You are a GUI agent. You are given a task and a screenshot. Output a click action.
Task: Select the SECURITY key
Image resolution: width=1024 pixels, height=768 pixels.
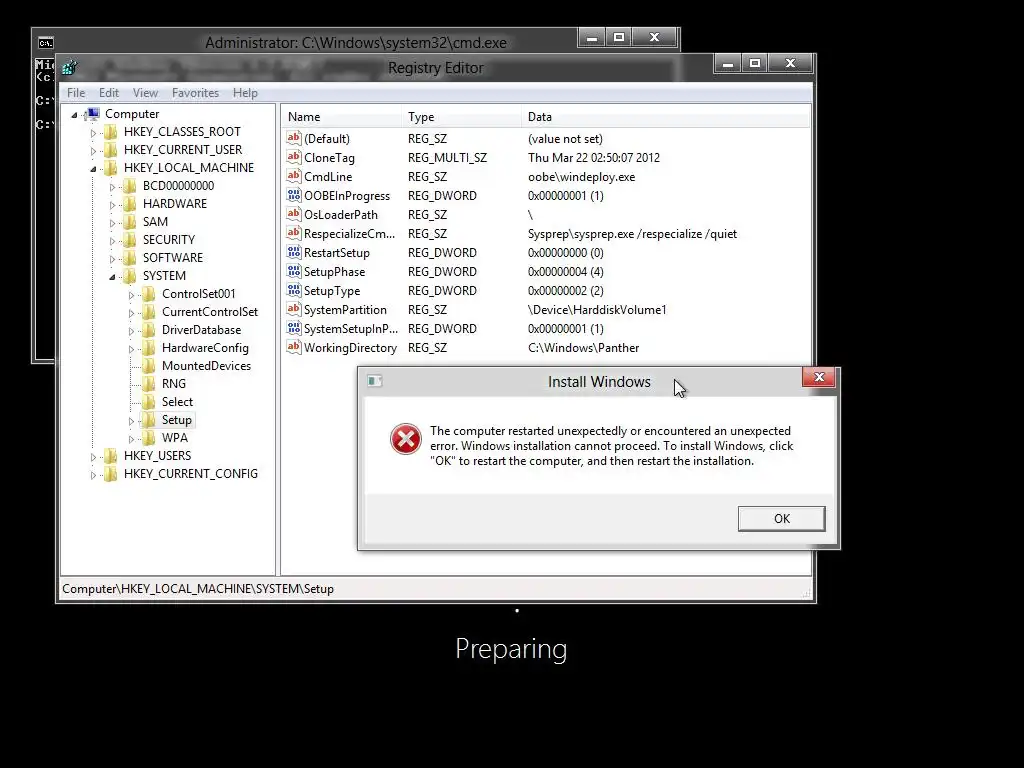point(168,240)
